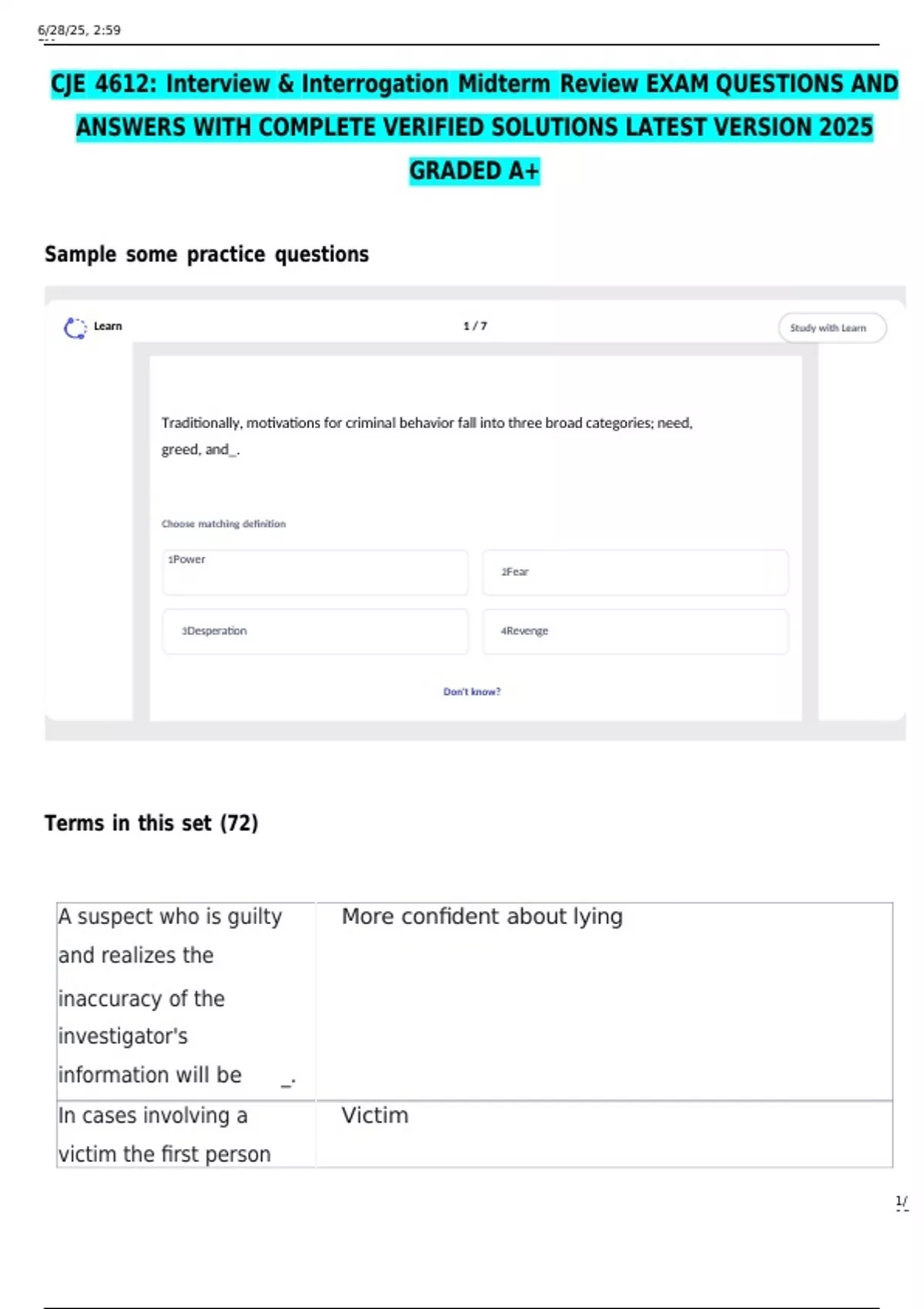The width and height of the screenshot is (924, 1309).
Task: Pick the Desperation answer choice
Action: point(314,631)
